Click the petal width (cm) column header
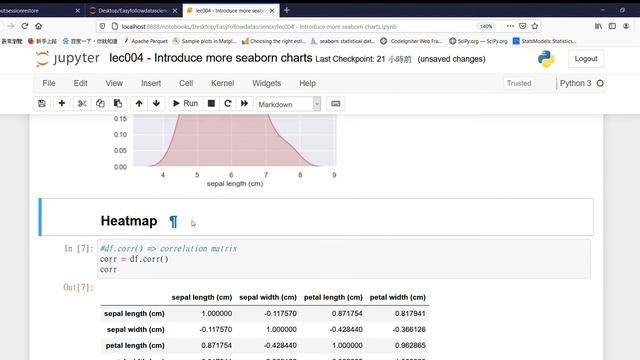 (398, 297)
